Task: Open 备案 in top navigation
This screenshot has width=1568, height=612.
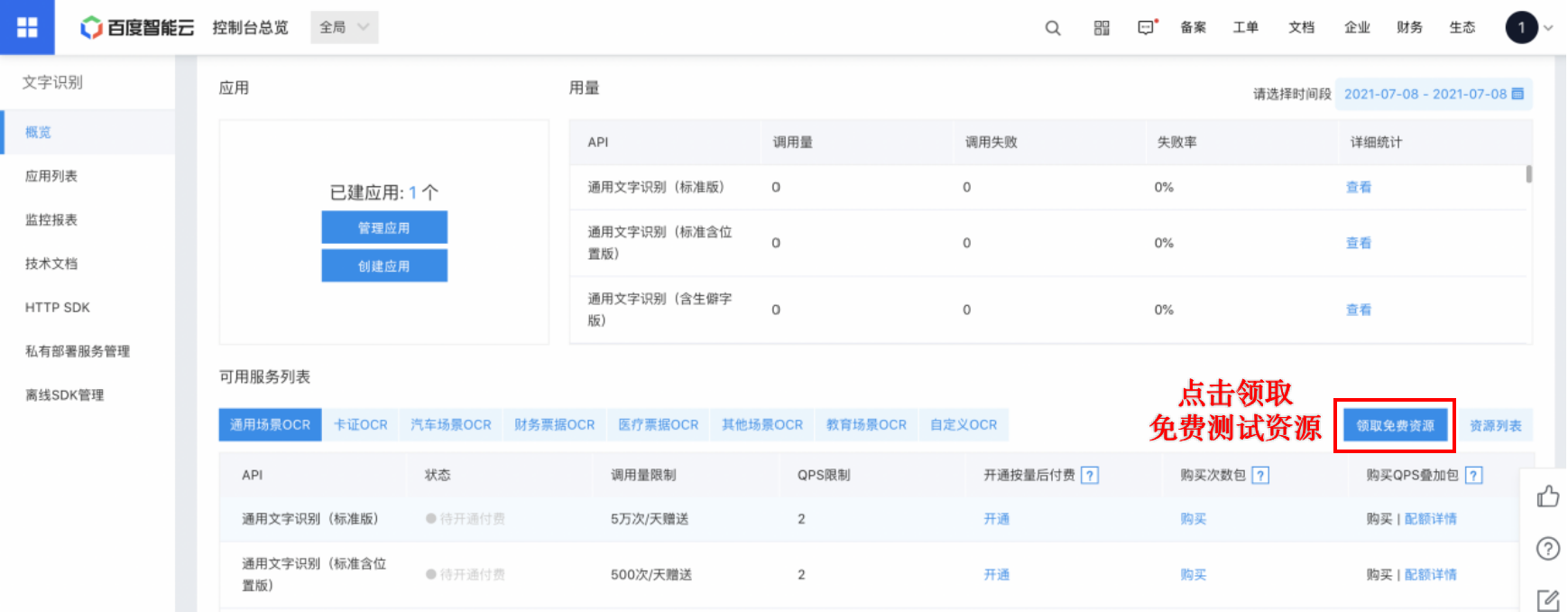Action: point(1194,28)
